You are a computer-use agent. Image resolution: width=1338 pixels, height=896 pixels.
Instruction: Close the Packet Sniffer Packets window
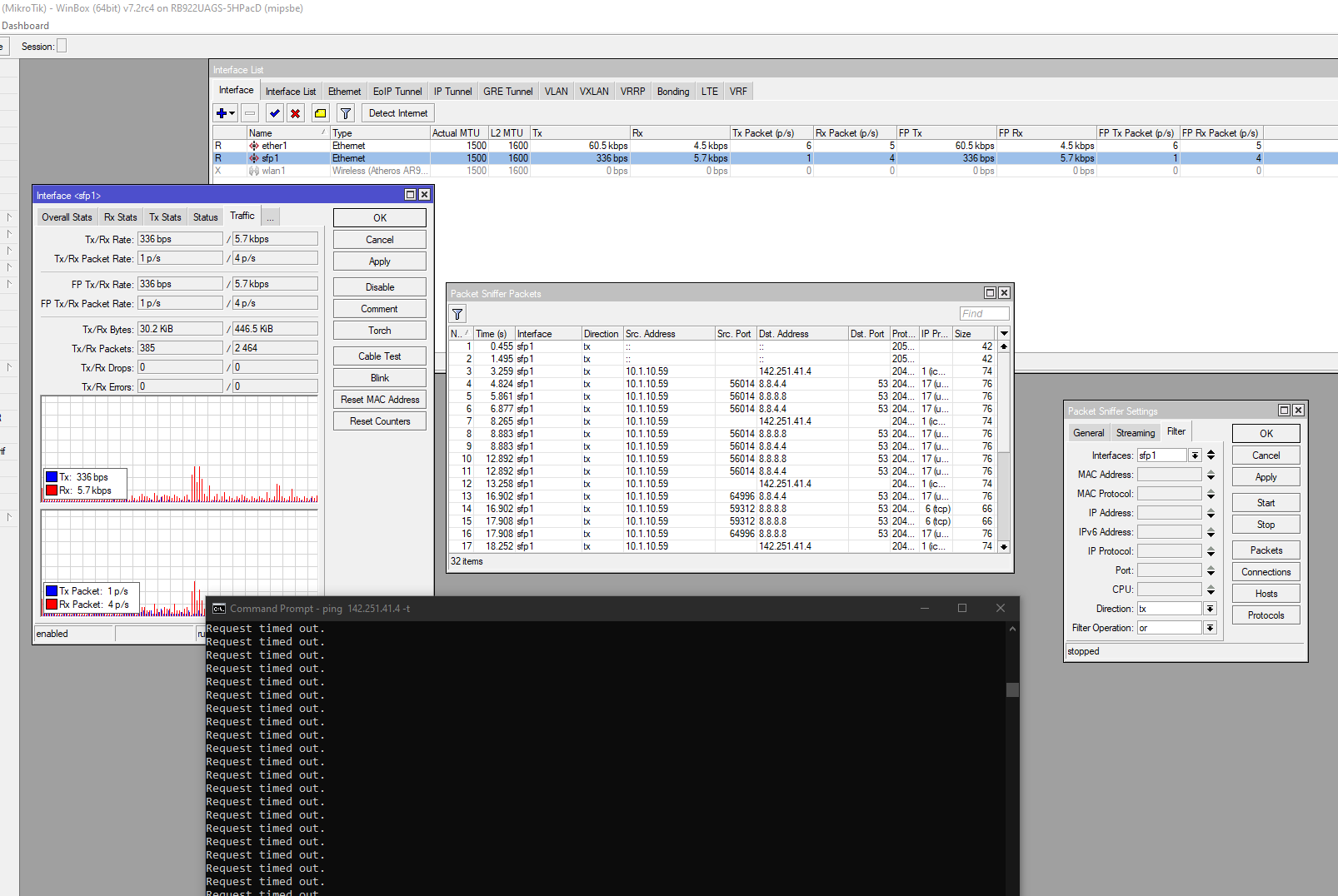tap(1004, 293)
